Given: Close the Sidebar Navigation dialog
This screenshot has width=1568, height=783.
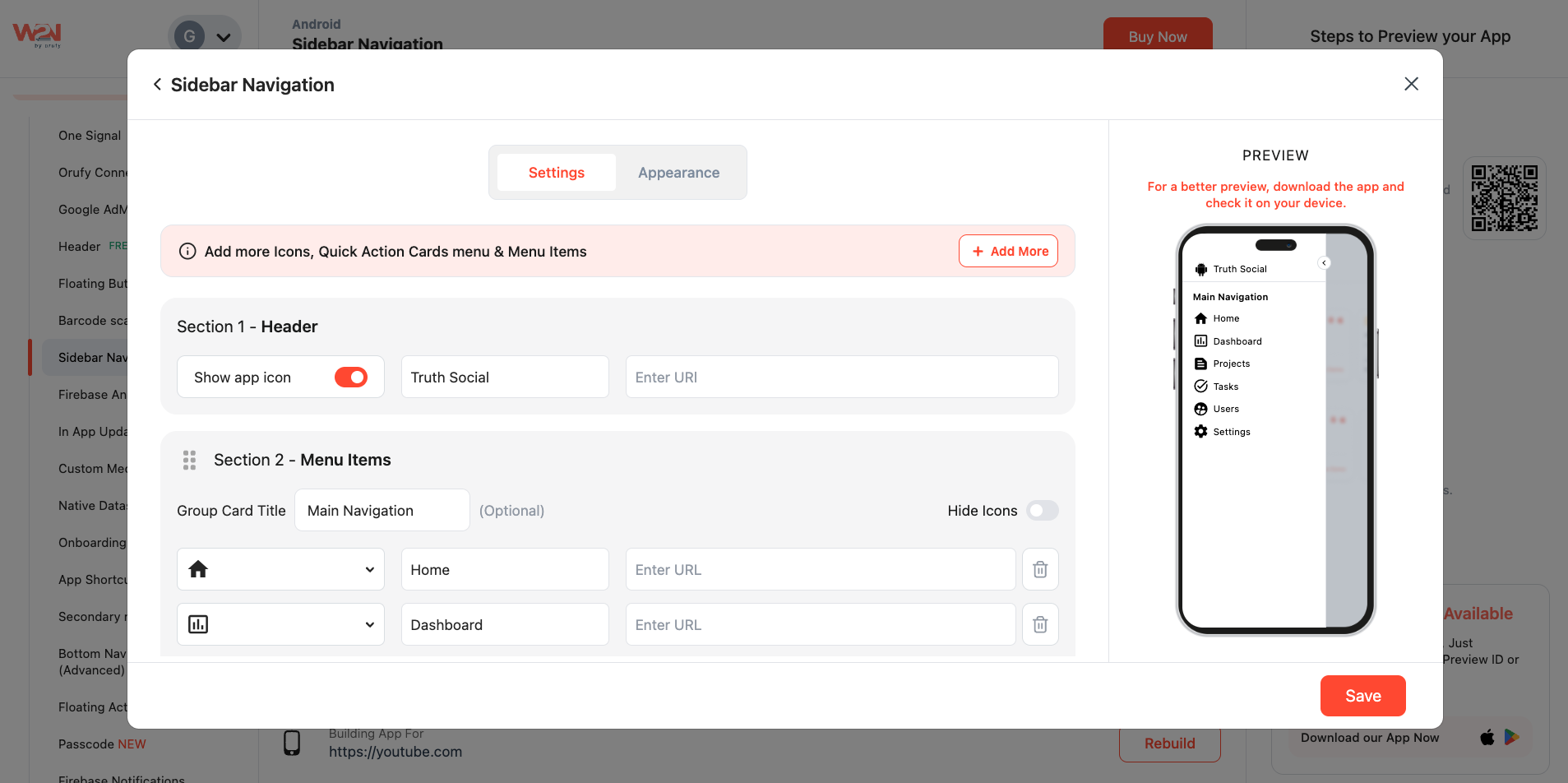Looking at the screenshot, I should (x=1411, y=84).
